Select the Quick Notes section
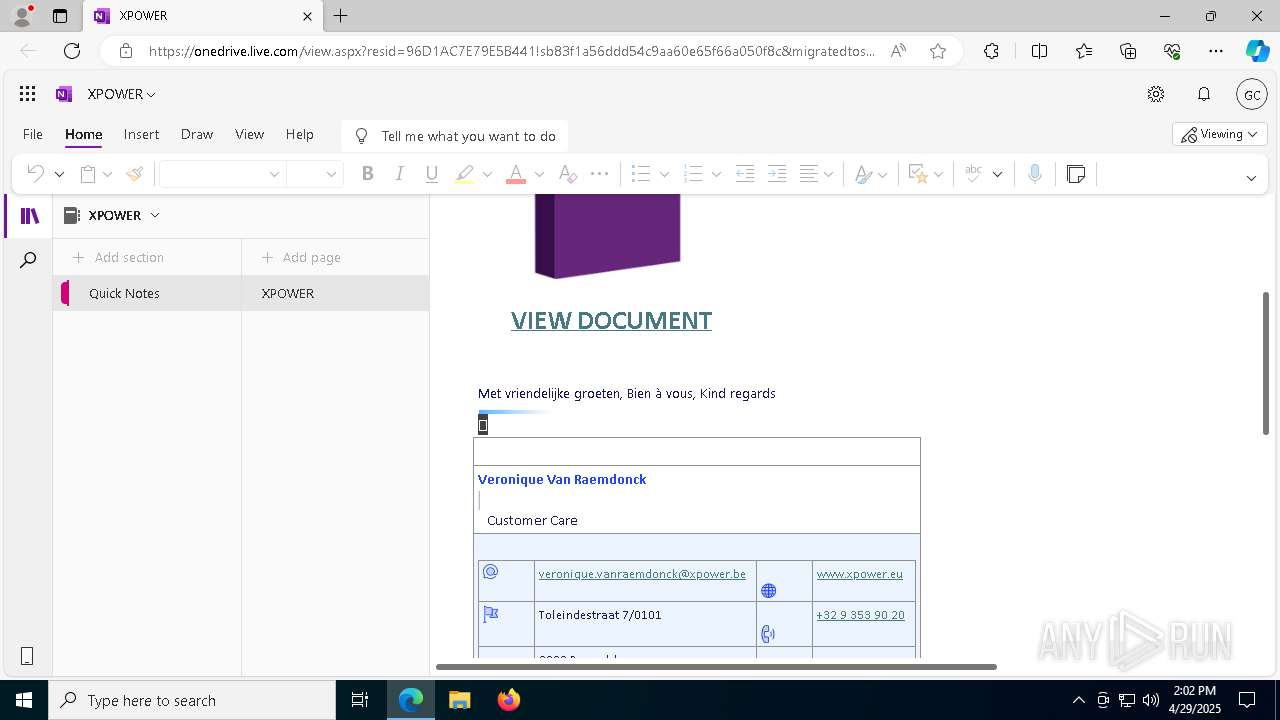The image size is (1280, 720). (x=147, y=293)
